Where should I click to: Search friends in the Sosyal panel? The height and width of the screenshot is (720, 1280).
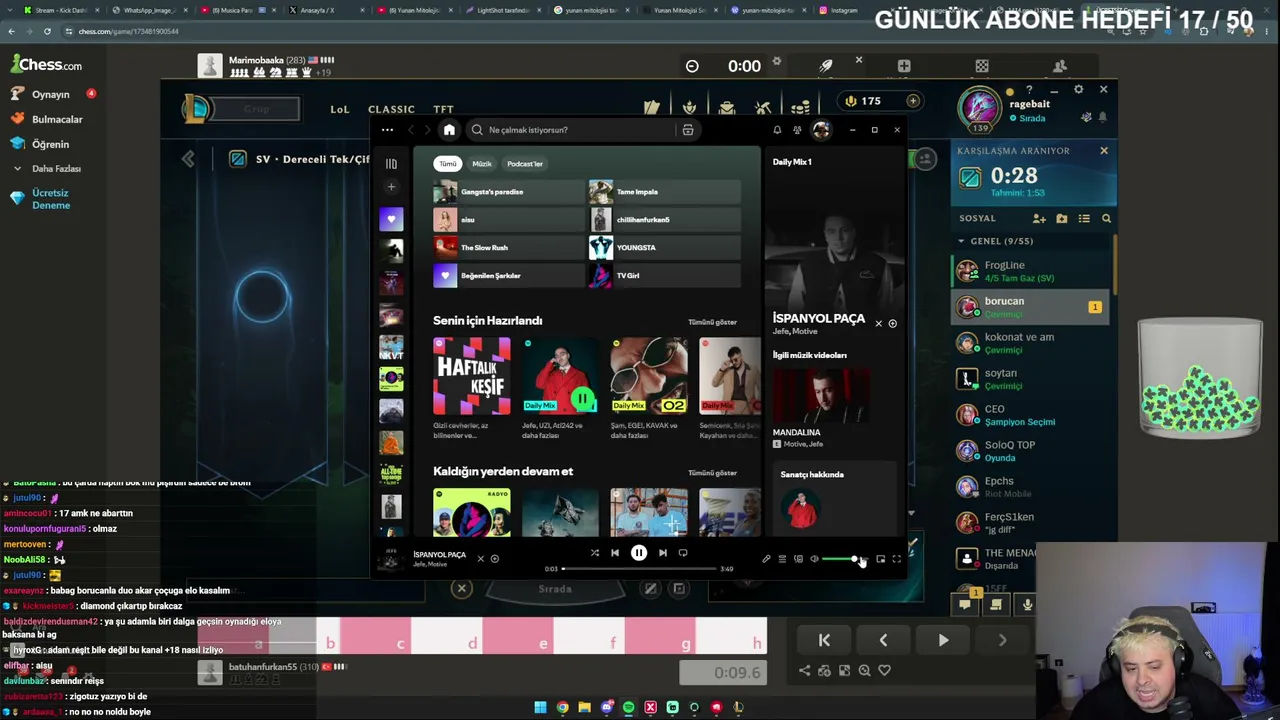1106,218
